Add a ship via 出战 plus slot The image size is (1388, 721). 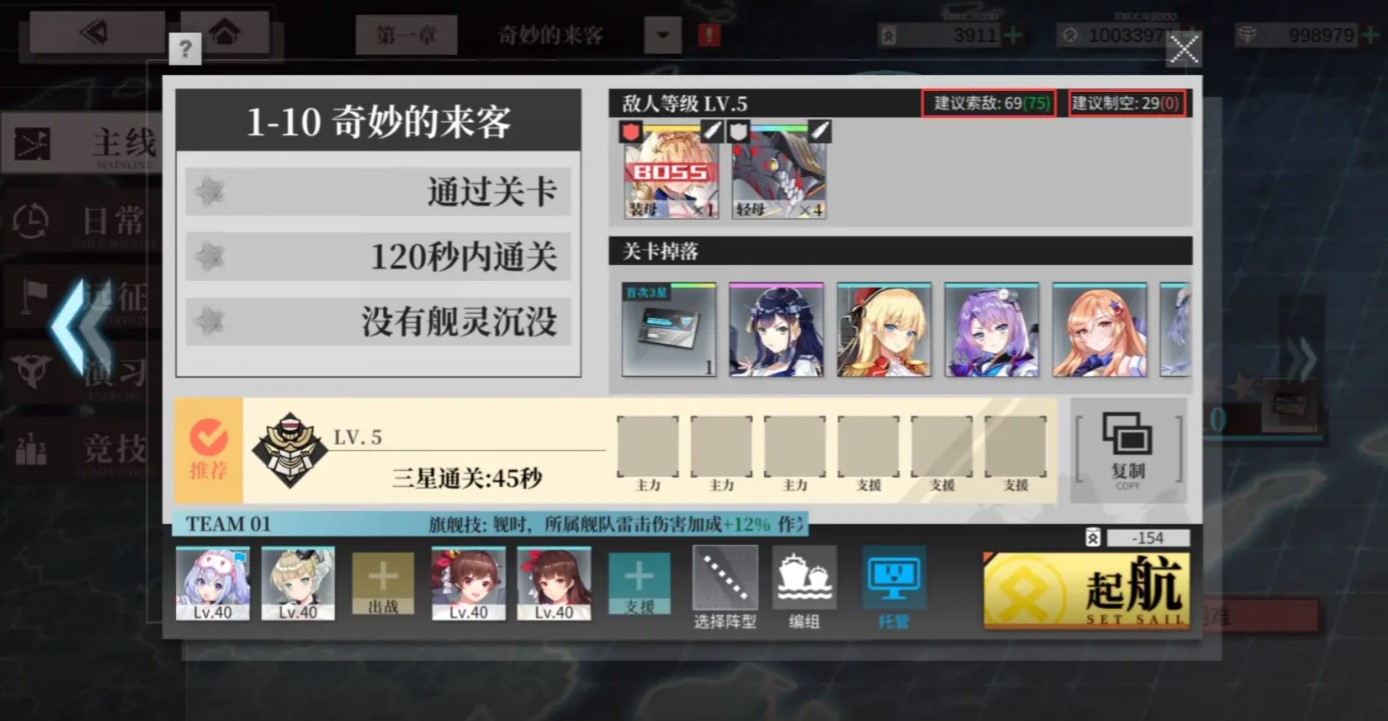(x=383, y=583)
